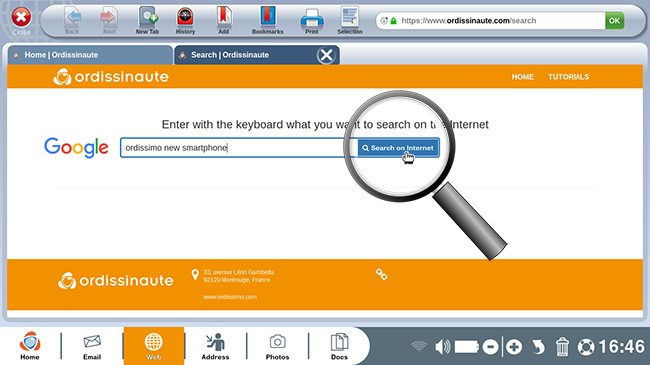650x365 pixels.
Task: Open the TUTORIALS menu link
Action: pyautogui.click(x=568, y=77)
